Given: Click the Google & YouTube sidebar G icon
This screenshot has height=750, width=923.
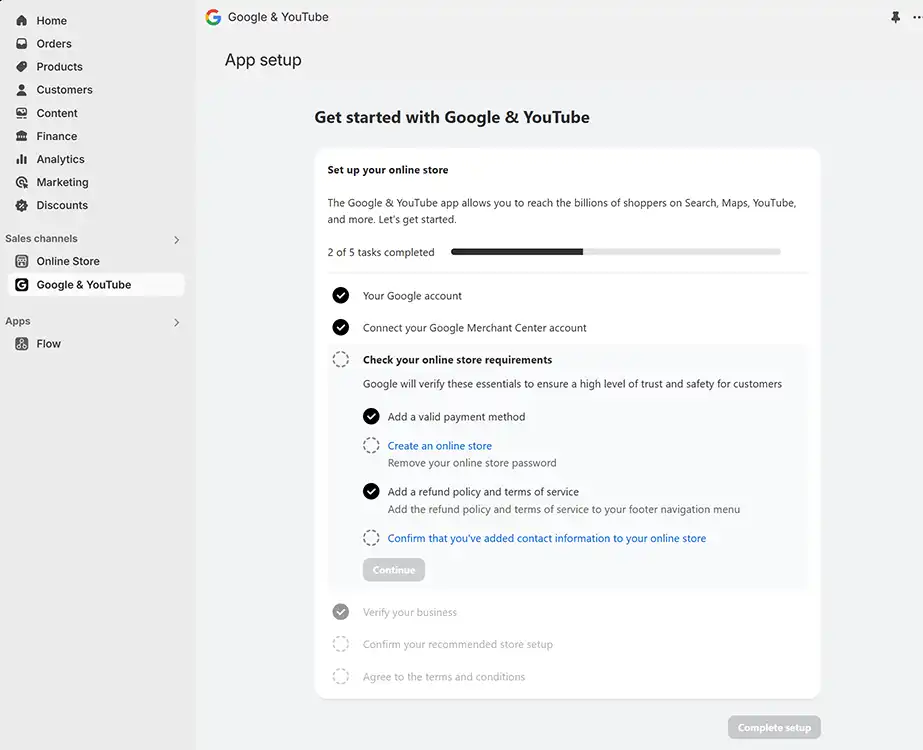Looking at the screenshot, I should (22, 285).
